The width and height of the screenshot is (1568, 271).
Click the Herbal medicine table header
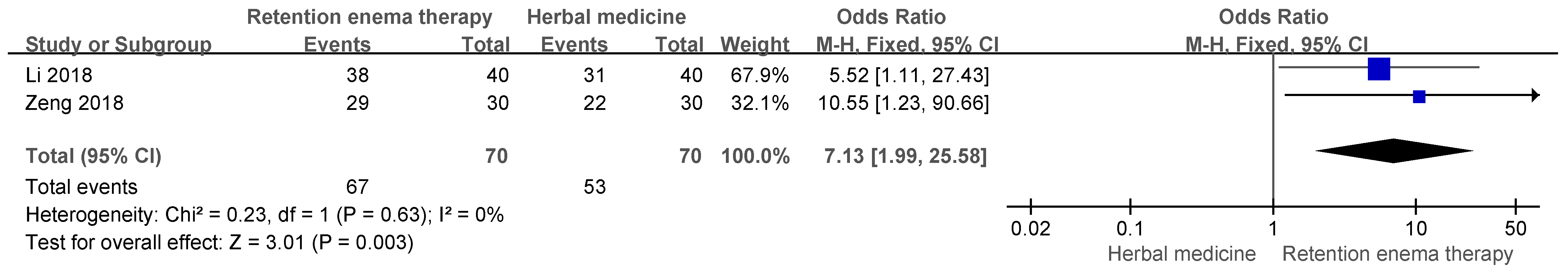(606, 17)
